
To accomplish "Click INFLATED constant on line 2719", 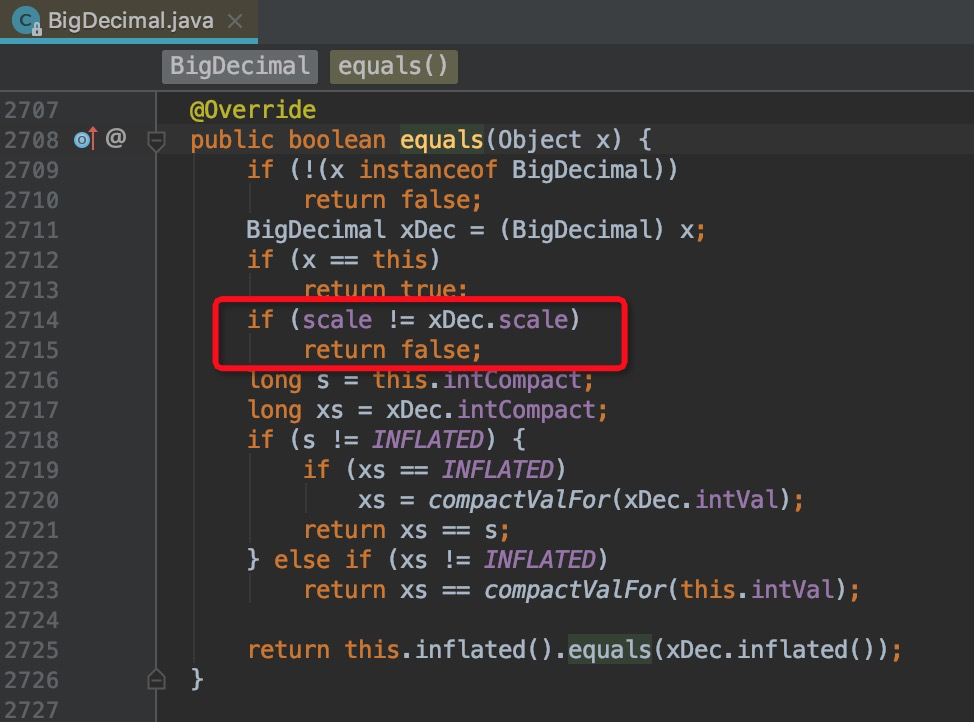I will (498, 470).
